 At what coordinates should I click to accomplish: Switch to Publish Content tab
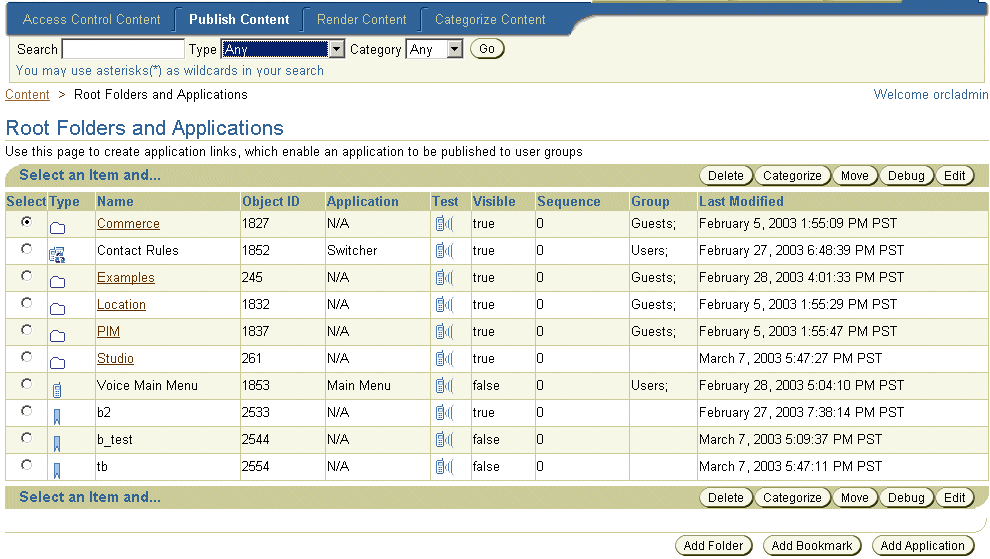pos(239,20)
